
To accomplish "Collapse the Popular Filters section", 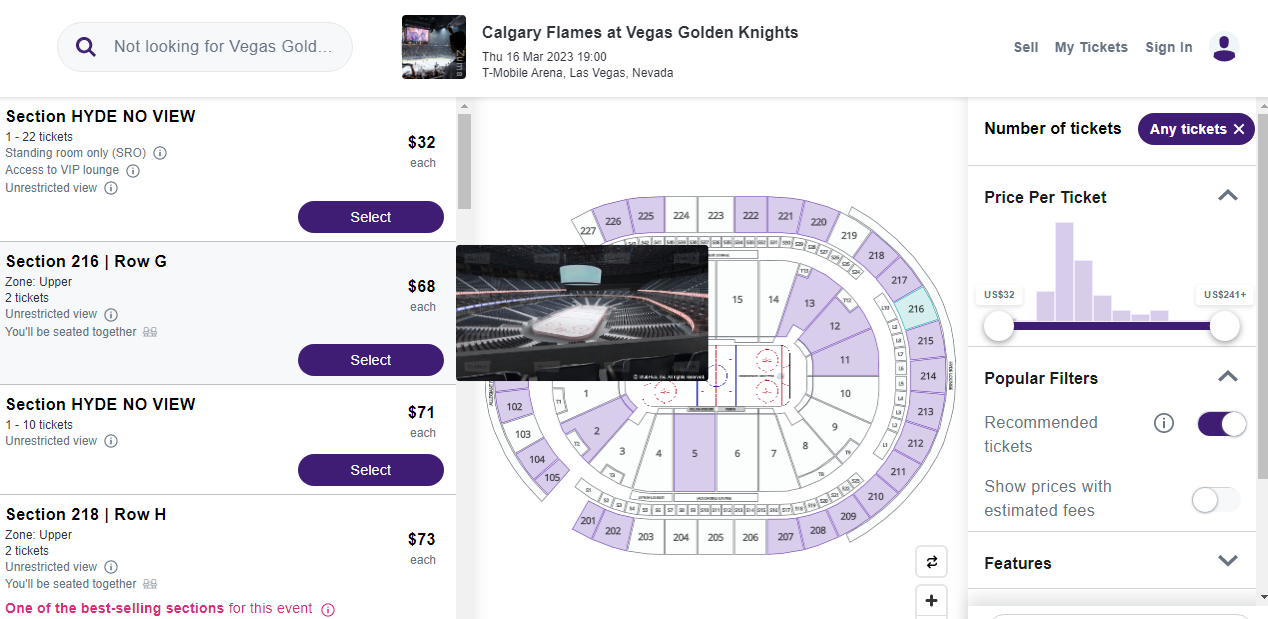I will [x=1228, y=377].
